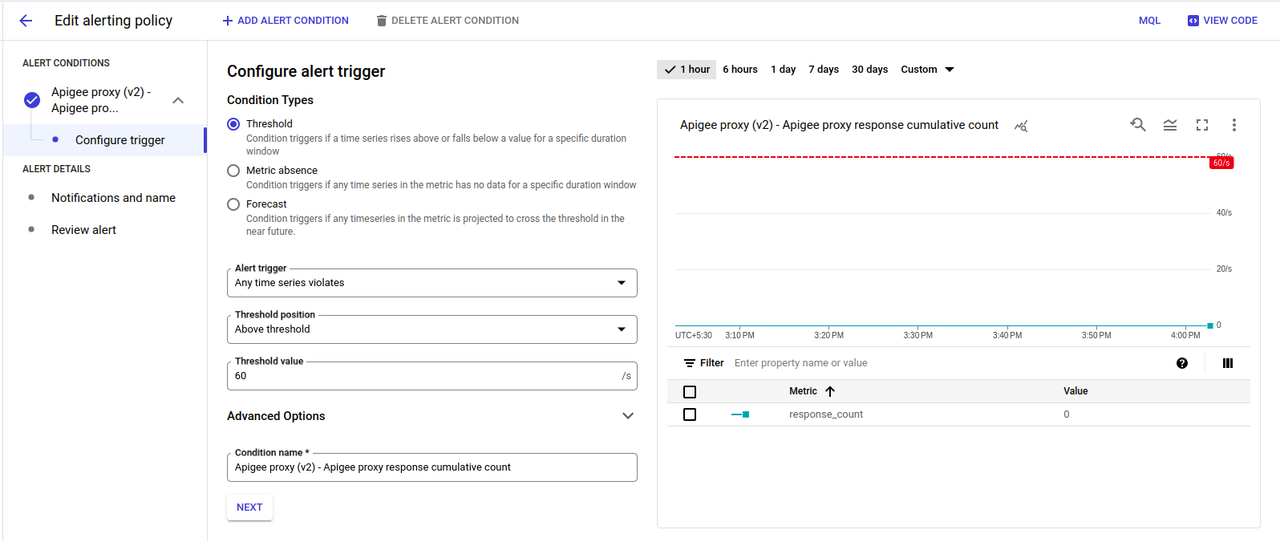
Task: Toggle the chart legend icon
Action: tap(1170, 125)
